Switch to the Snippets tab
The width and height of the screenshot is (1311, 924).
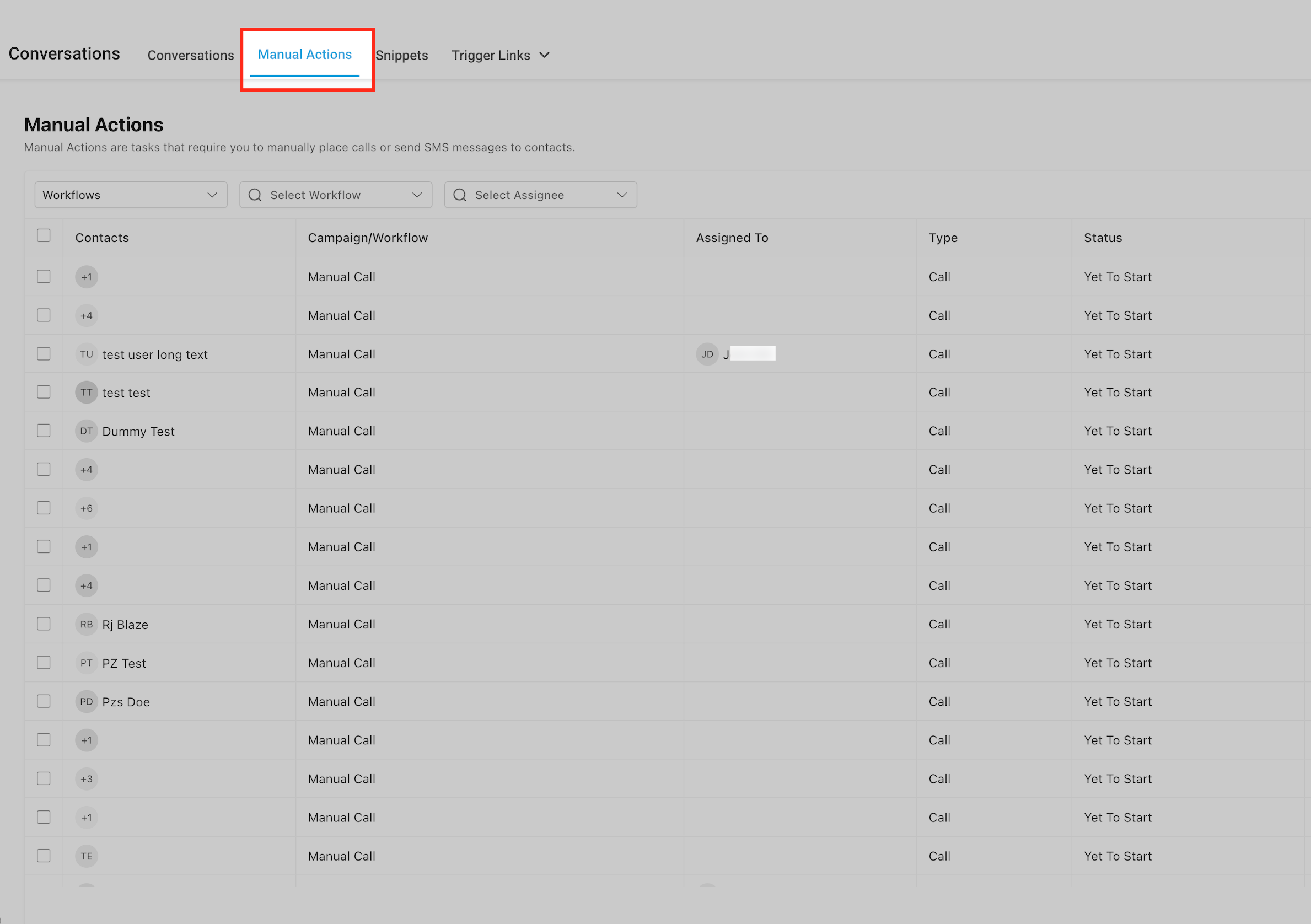pos(401,55)
